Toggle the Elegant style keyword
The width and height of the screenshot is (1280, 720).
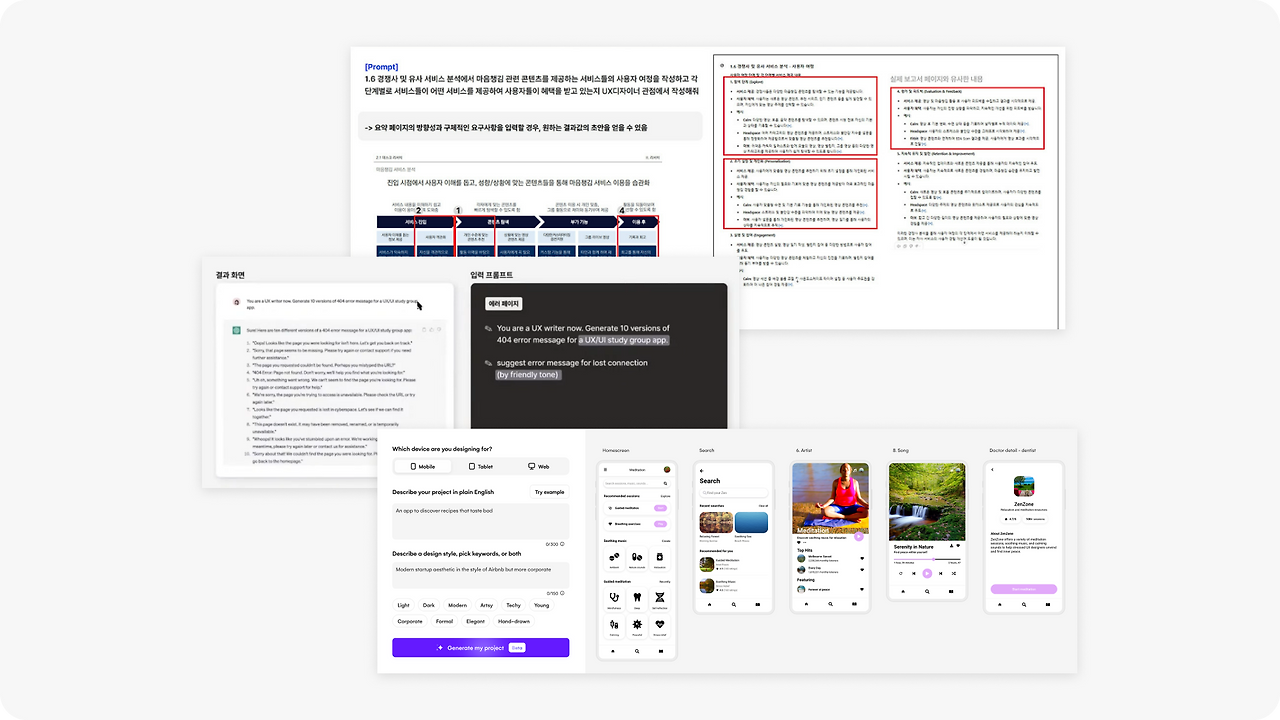(x=475, y=621)
